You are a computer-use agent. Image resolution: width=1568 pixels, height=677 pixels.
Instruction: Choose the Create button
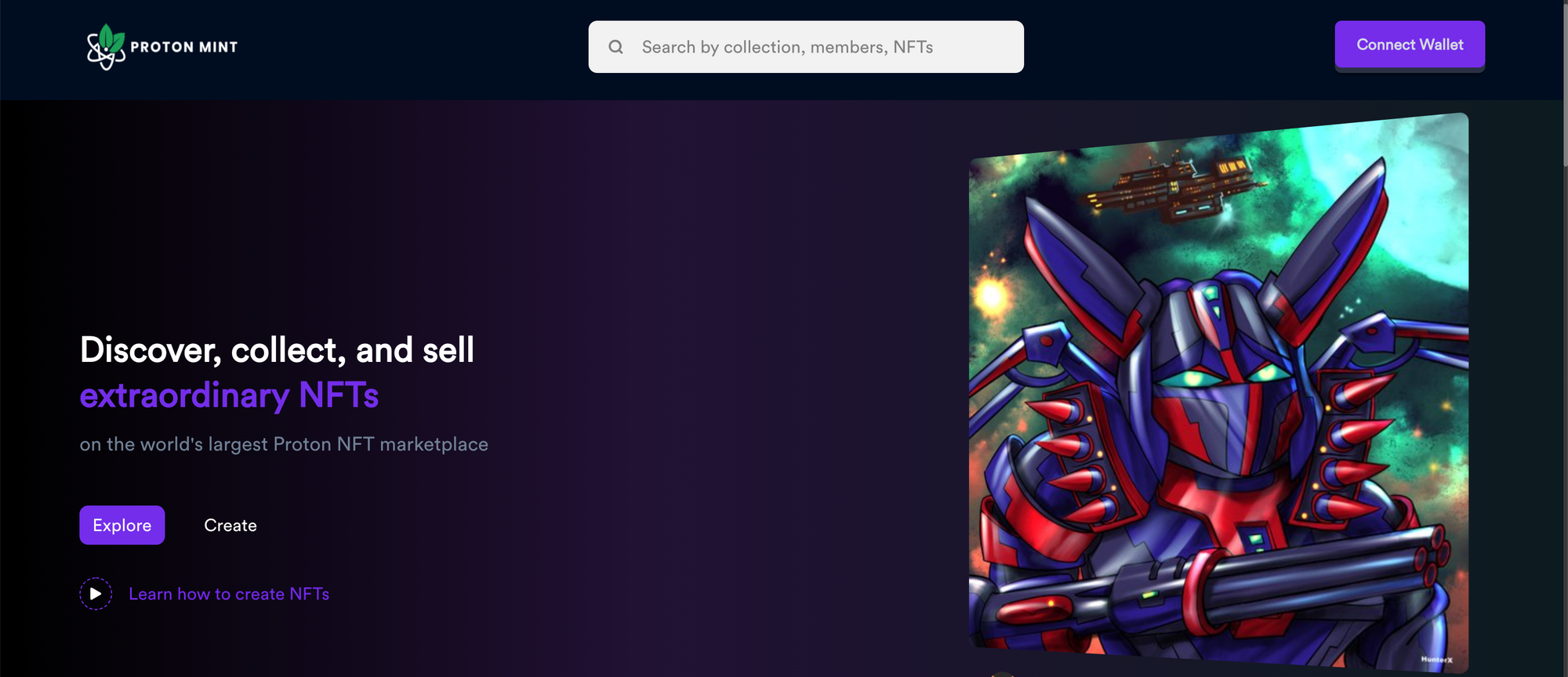pyautogui.click(x=230, y=525)
